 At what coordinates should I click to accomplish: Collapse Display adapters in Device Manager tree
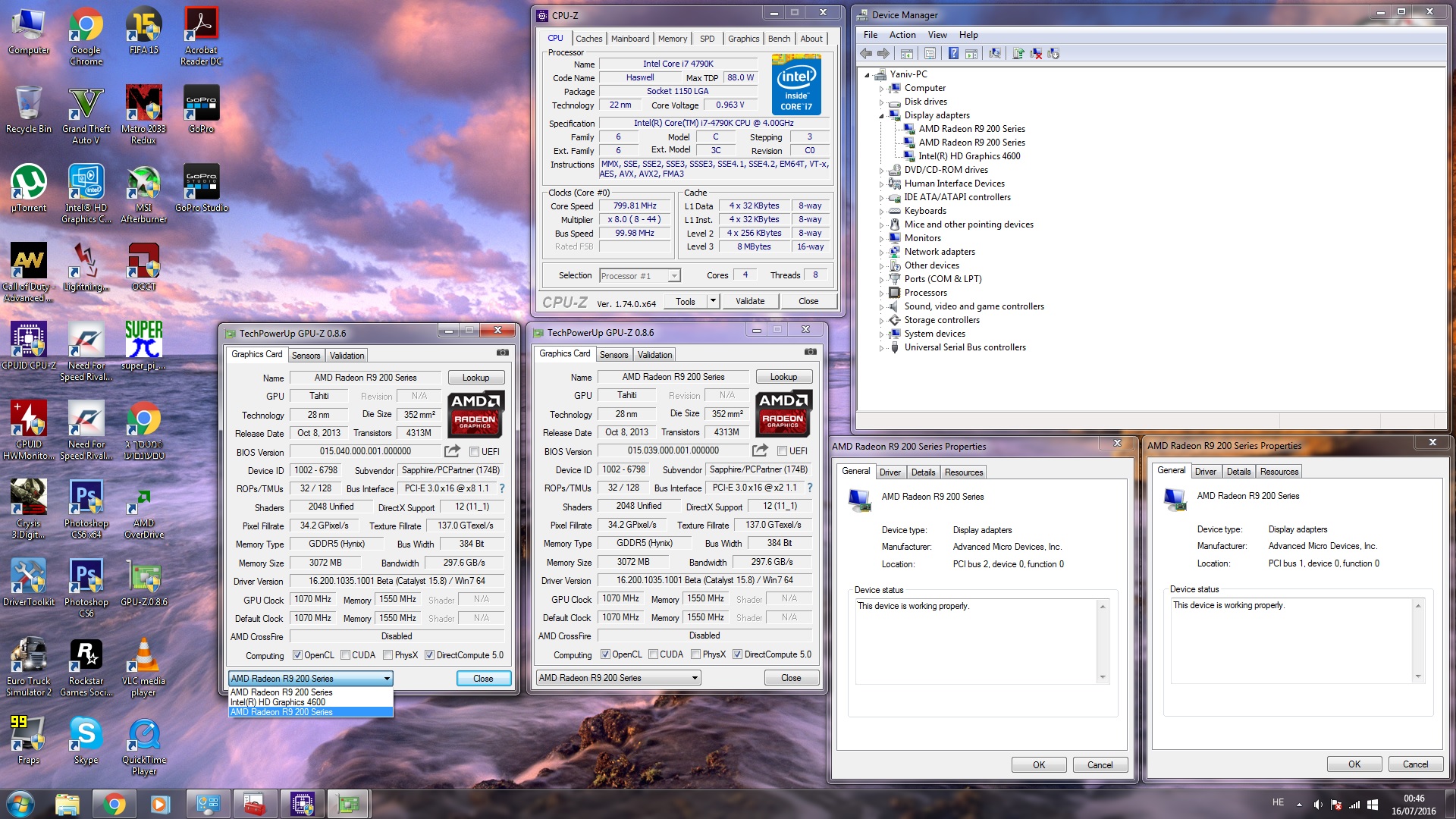click(x=881, y=115)
